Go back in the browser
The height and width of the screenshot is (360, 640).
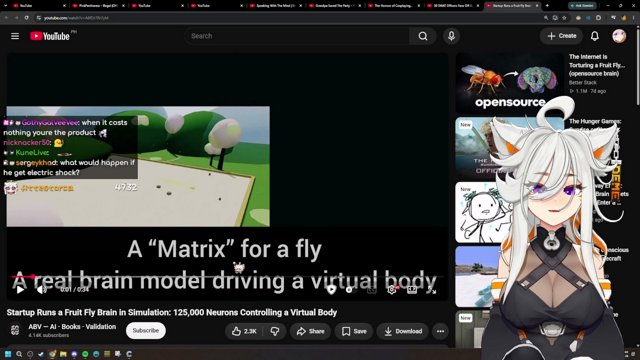pos(6,18)
